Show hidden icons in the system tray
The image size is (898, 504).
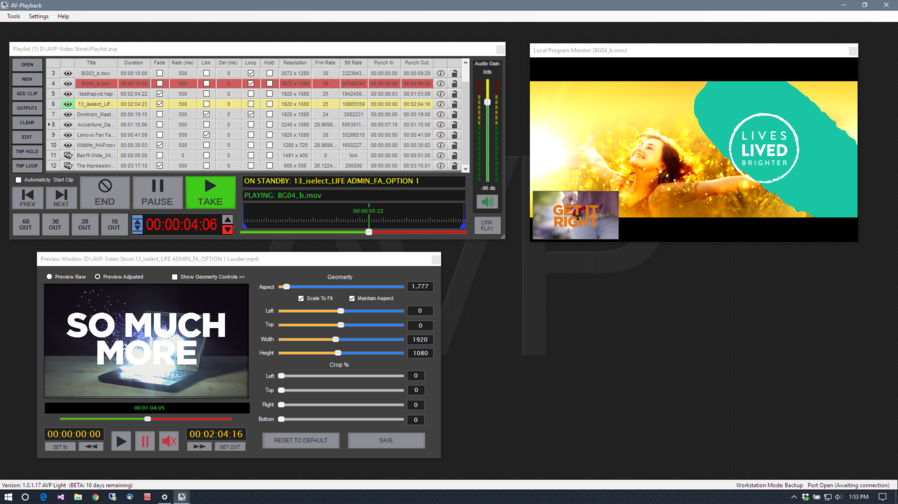(x=794, y=497)
